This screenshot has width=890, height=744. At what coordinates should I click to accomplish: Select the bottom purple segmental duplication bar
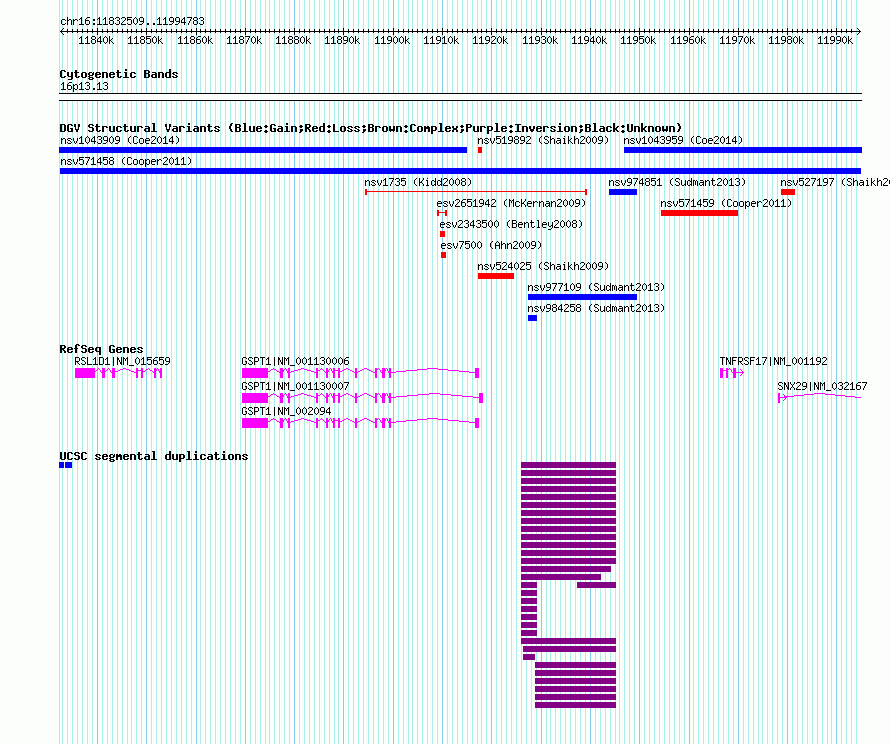(575, 705)
